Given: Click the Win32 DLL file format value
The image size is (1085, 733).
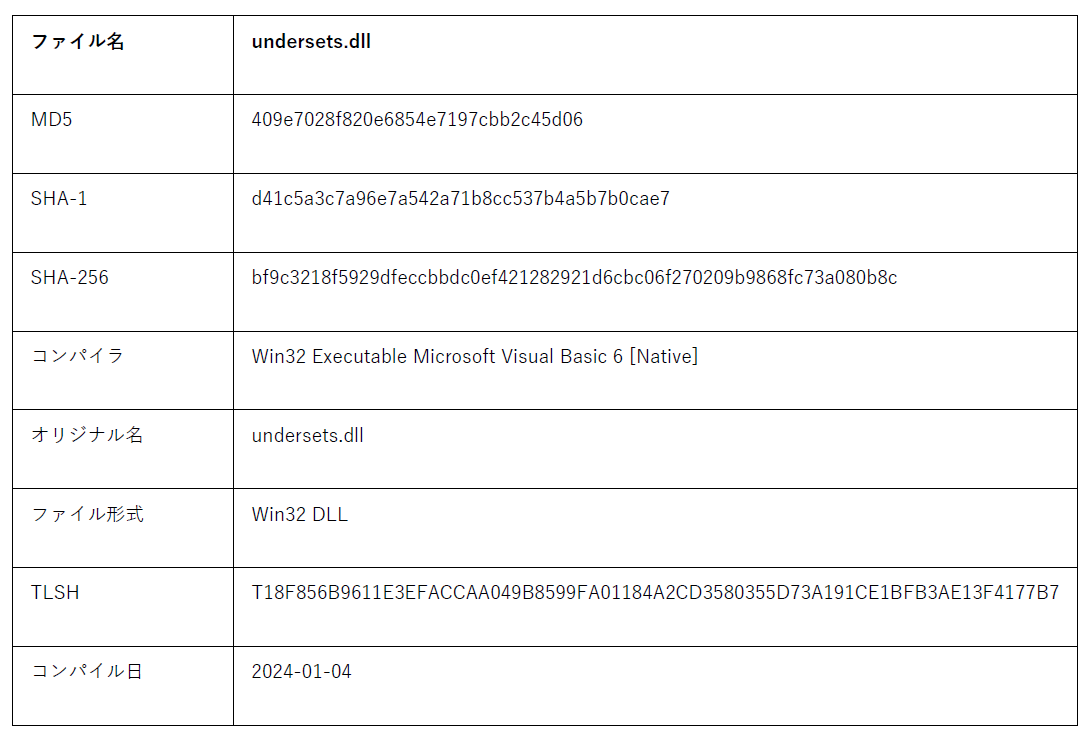Looking at the screenshot, I should (x=299, y=515).
